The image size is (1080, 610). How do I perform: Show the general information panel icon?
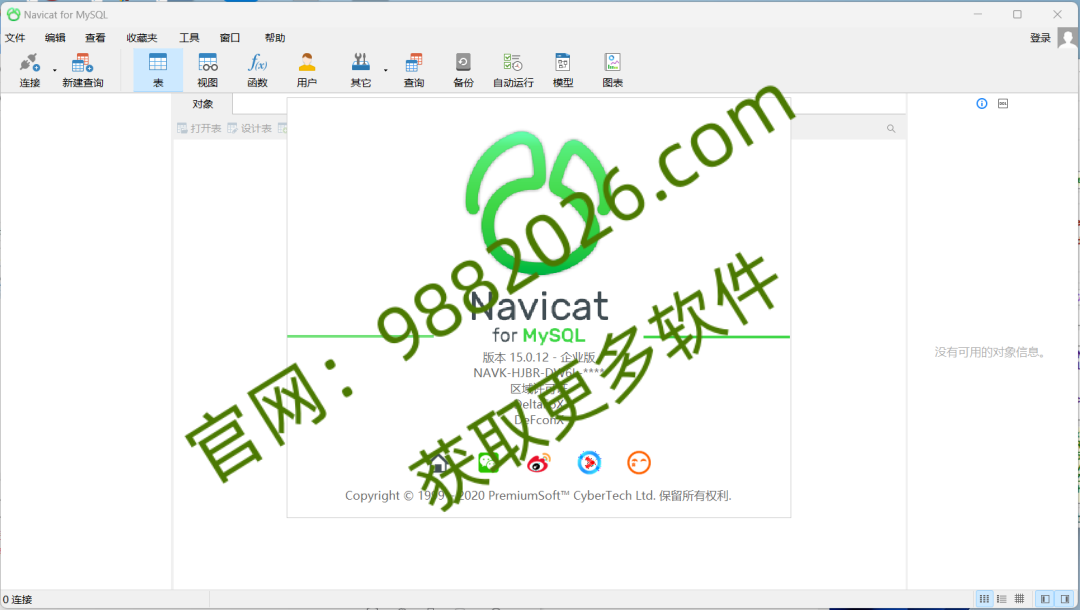point(982,103)
